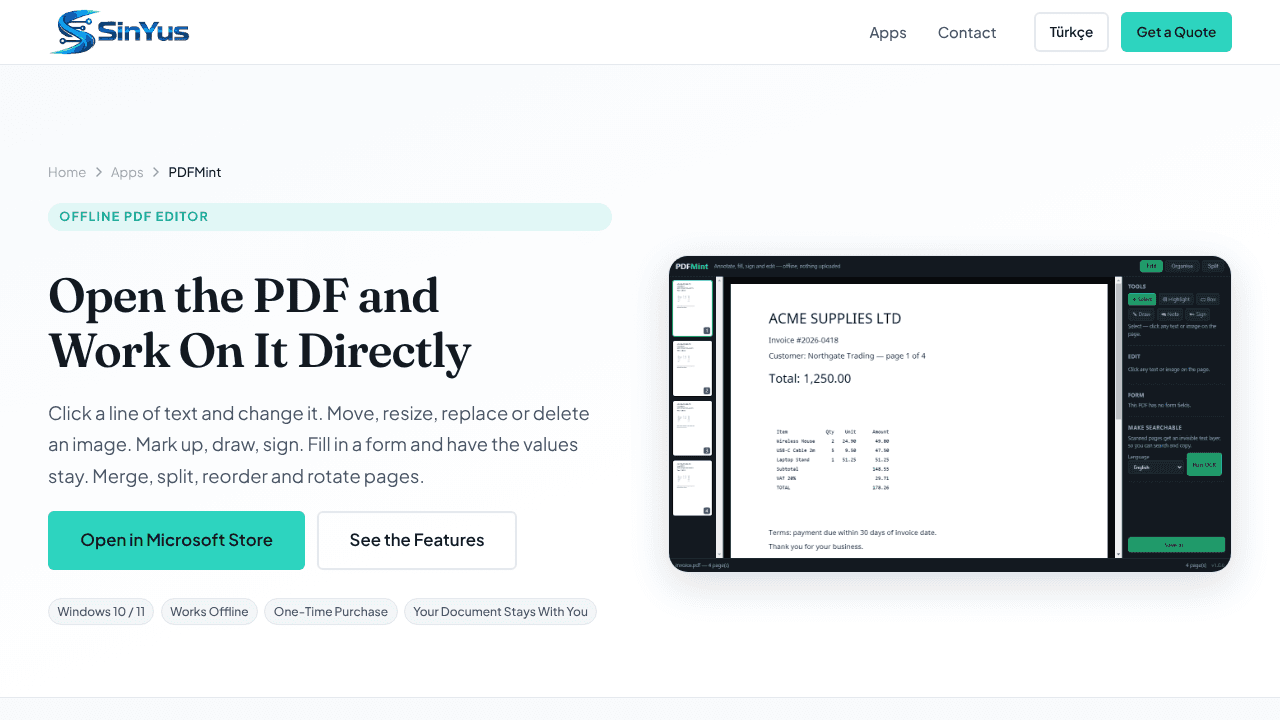This screenshot has width=1280, height=720.
Task: Click the Your Document Stays With You tag
Action: (x=500, y=611)
